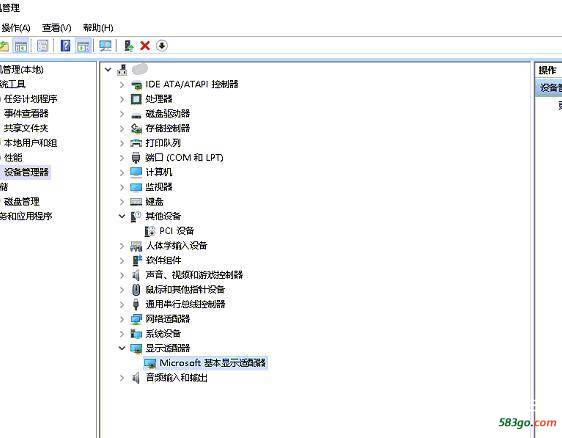The width and height of the screenshot is (562, 438).
Task: Expand the IDE ATA/ATAPI 控制器 category
Action: click(122, 84)
